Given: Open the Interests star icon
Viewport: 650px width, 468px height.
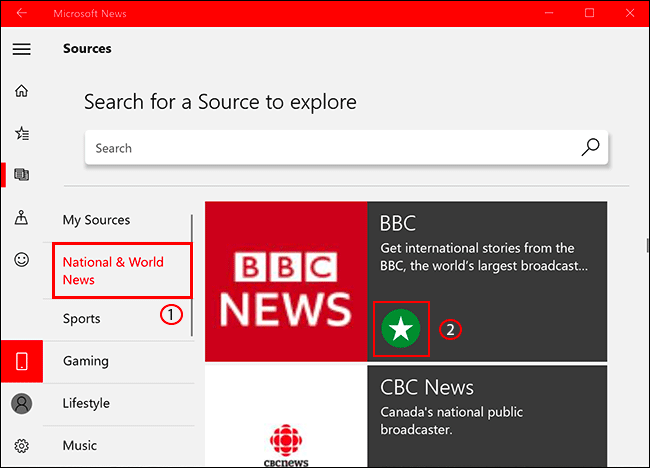Looking at the screenshot, I should pos(22,133).
